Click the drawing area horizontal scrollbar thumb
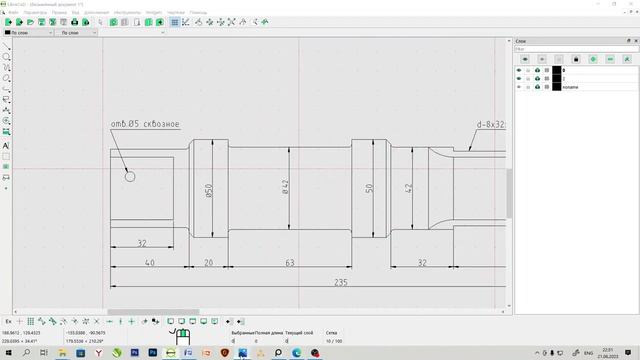Viewport: 640px width, 360px height. (x=153, y=312)
